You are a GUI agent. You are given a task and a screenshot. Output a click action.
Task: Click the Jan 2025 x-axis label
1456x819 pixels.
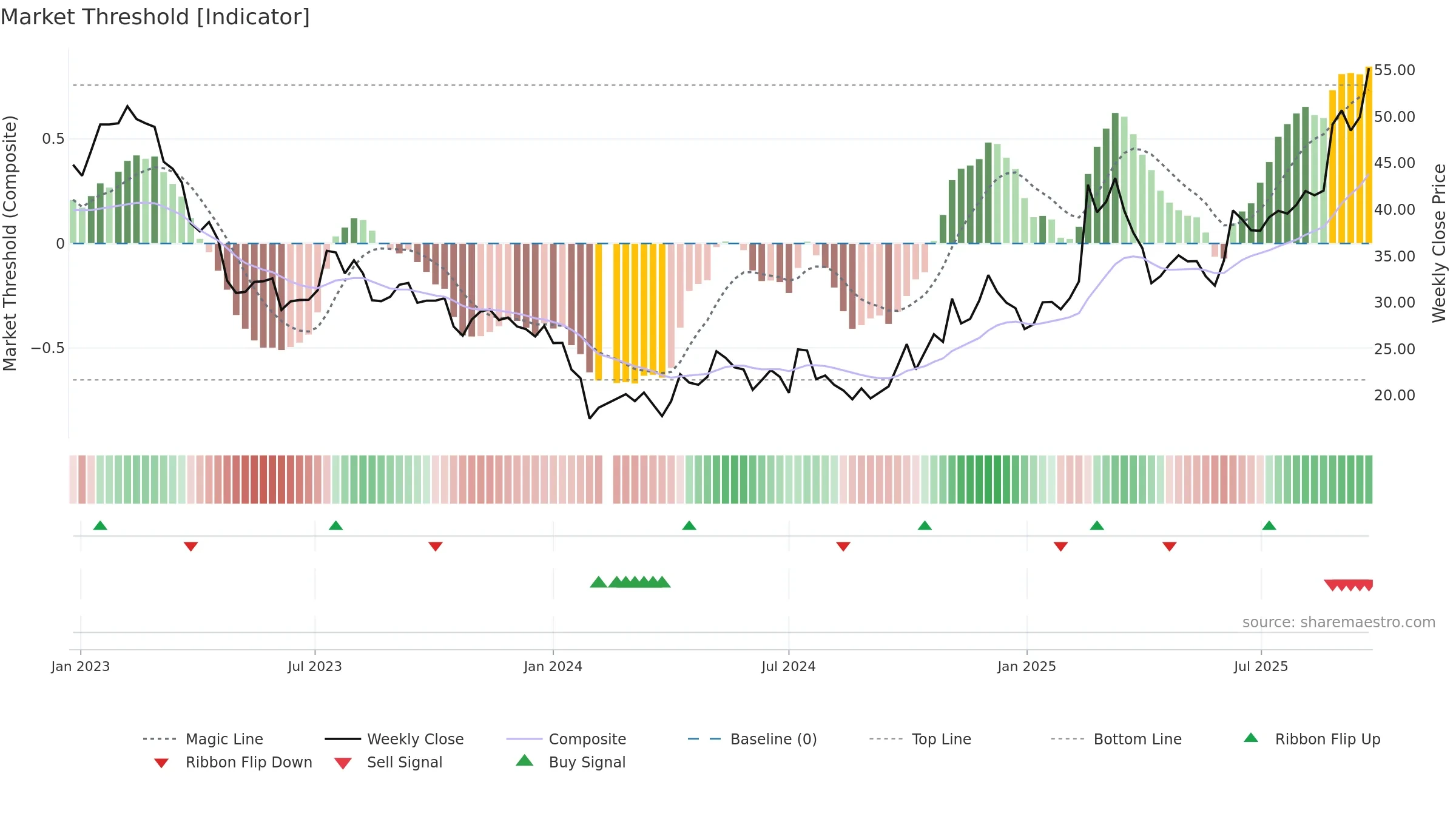coord(1027,667)
